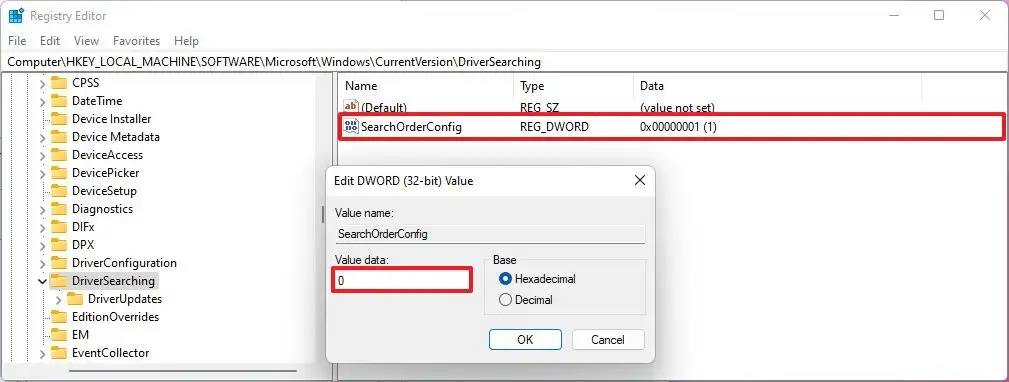Expand the EventCollector key

click(42, 353)
